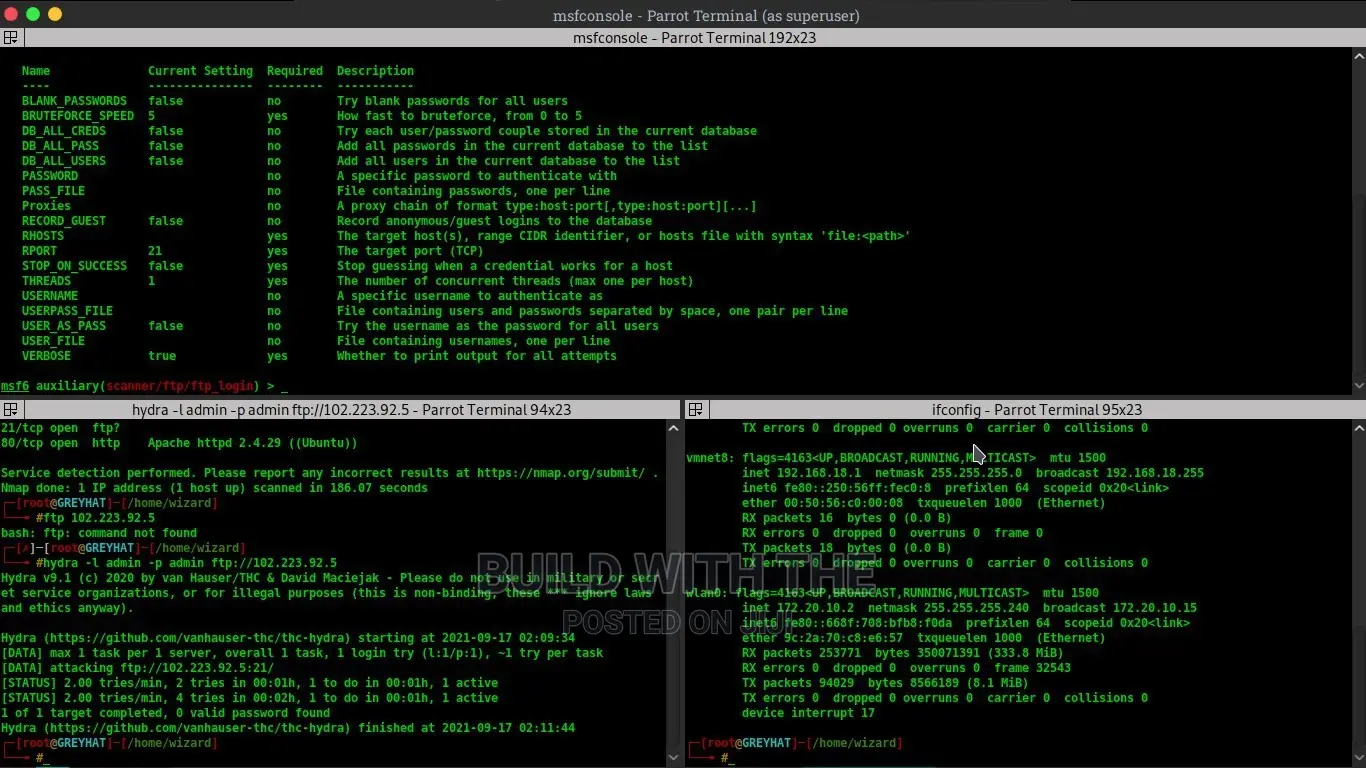
Task: Click the DB_ALL_PASS option name
Action: tap(60, 146)
